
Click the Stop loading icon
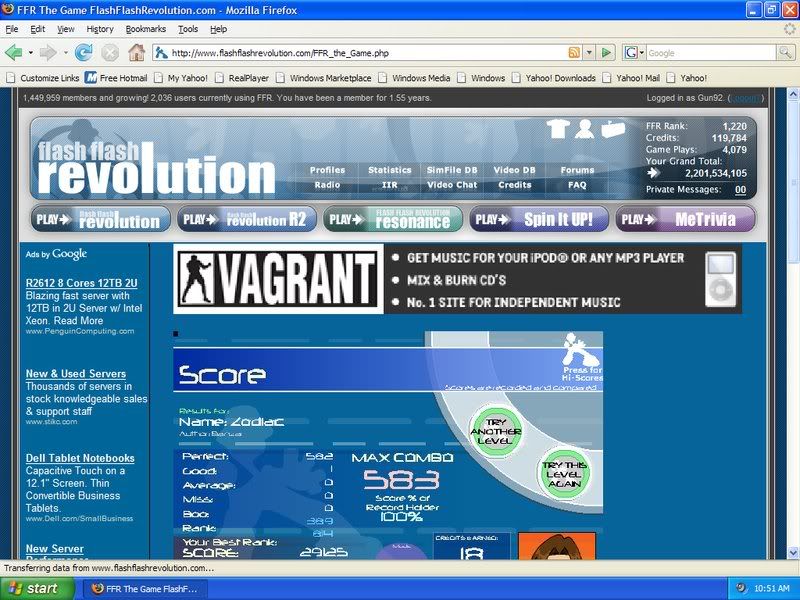[110, 53]
